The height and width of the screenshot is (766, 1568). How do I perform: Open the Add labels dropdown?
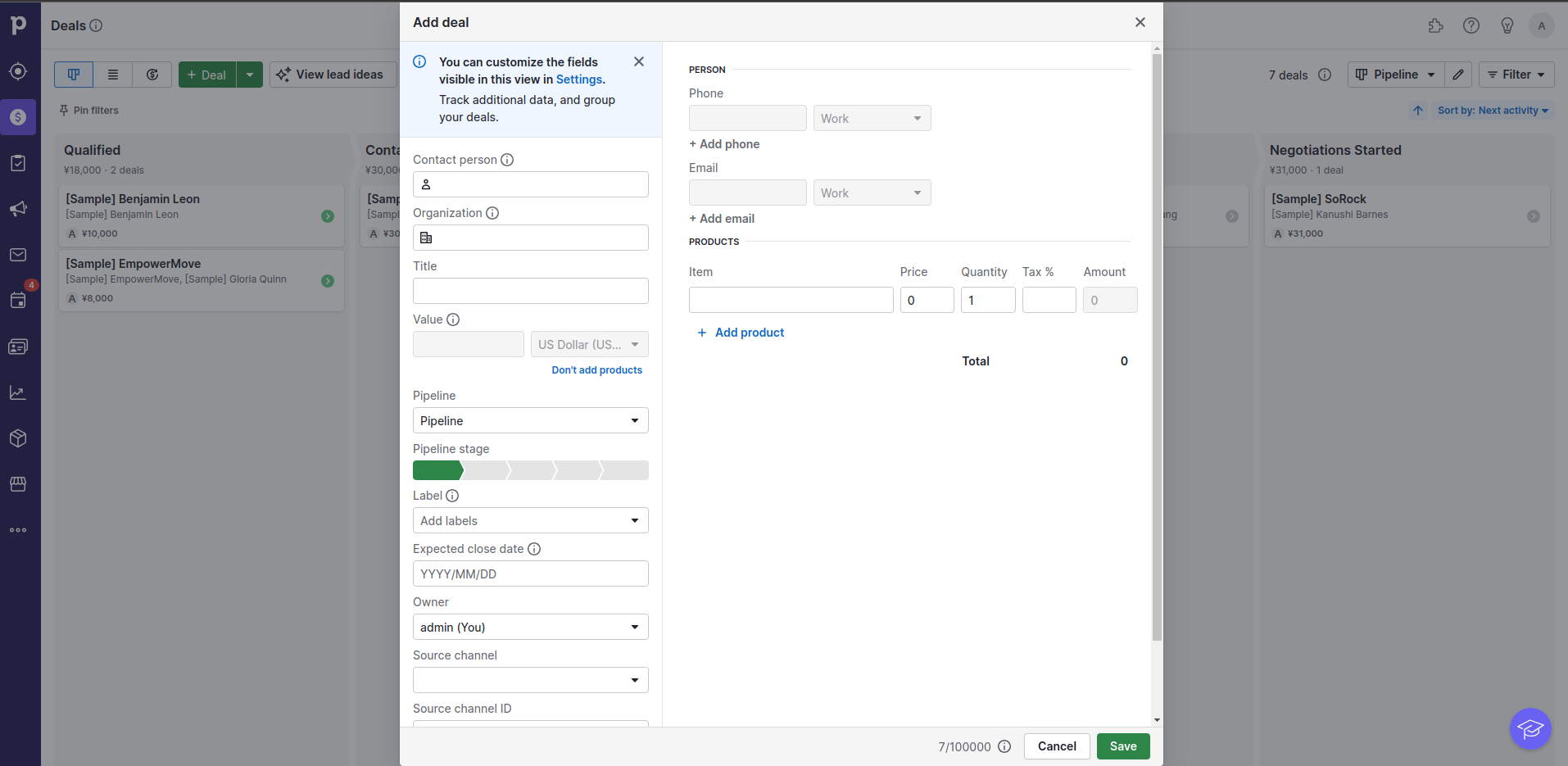530,520
